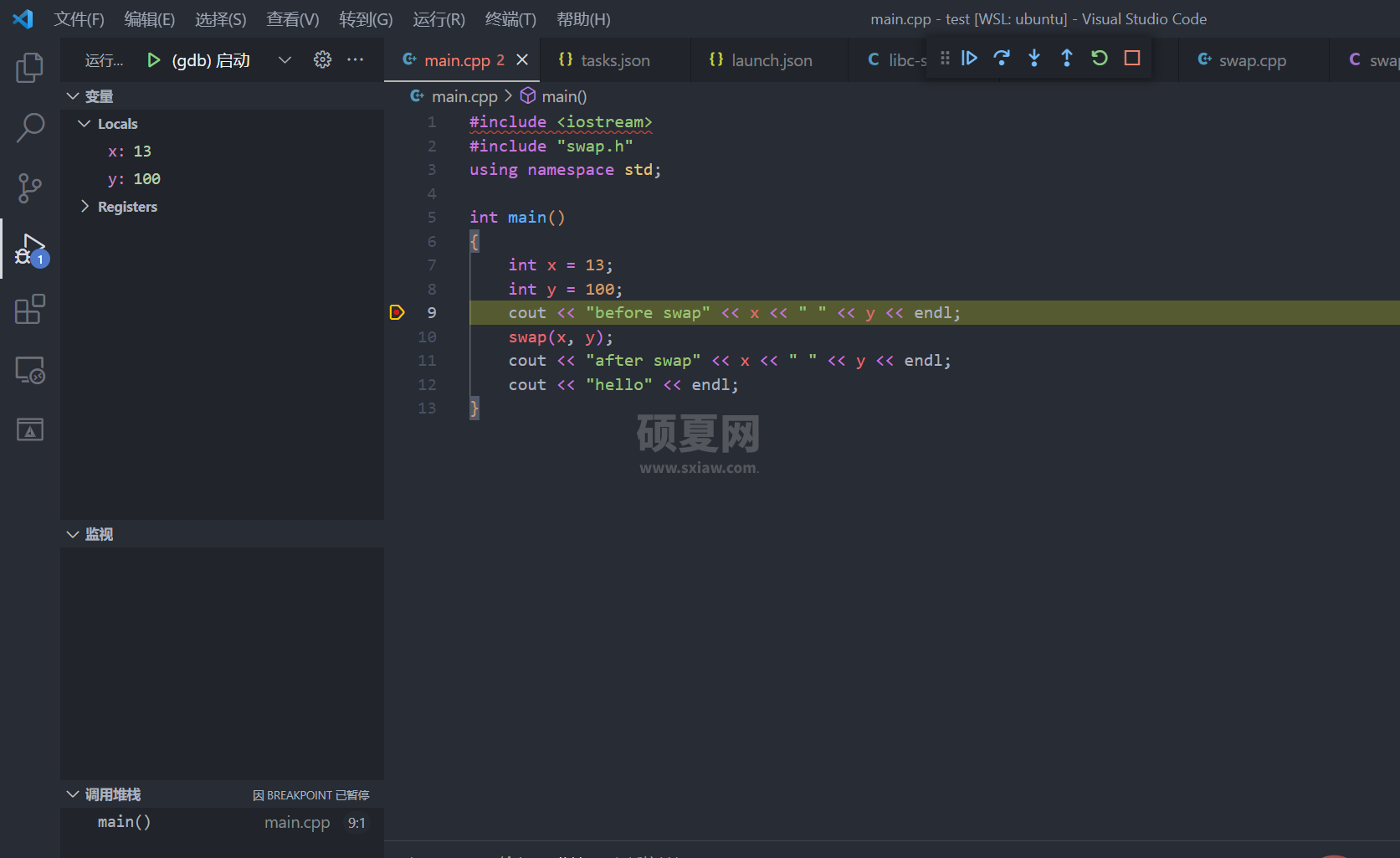
Task: Click the highlighted cout "before swap" line
Action: tap(735, 312)
